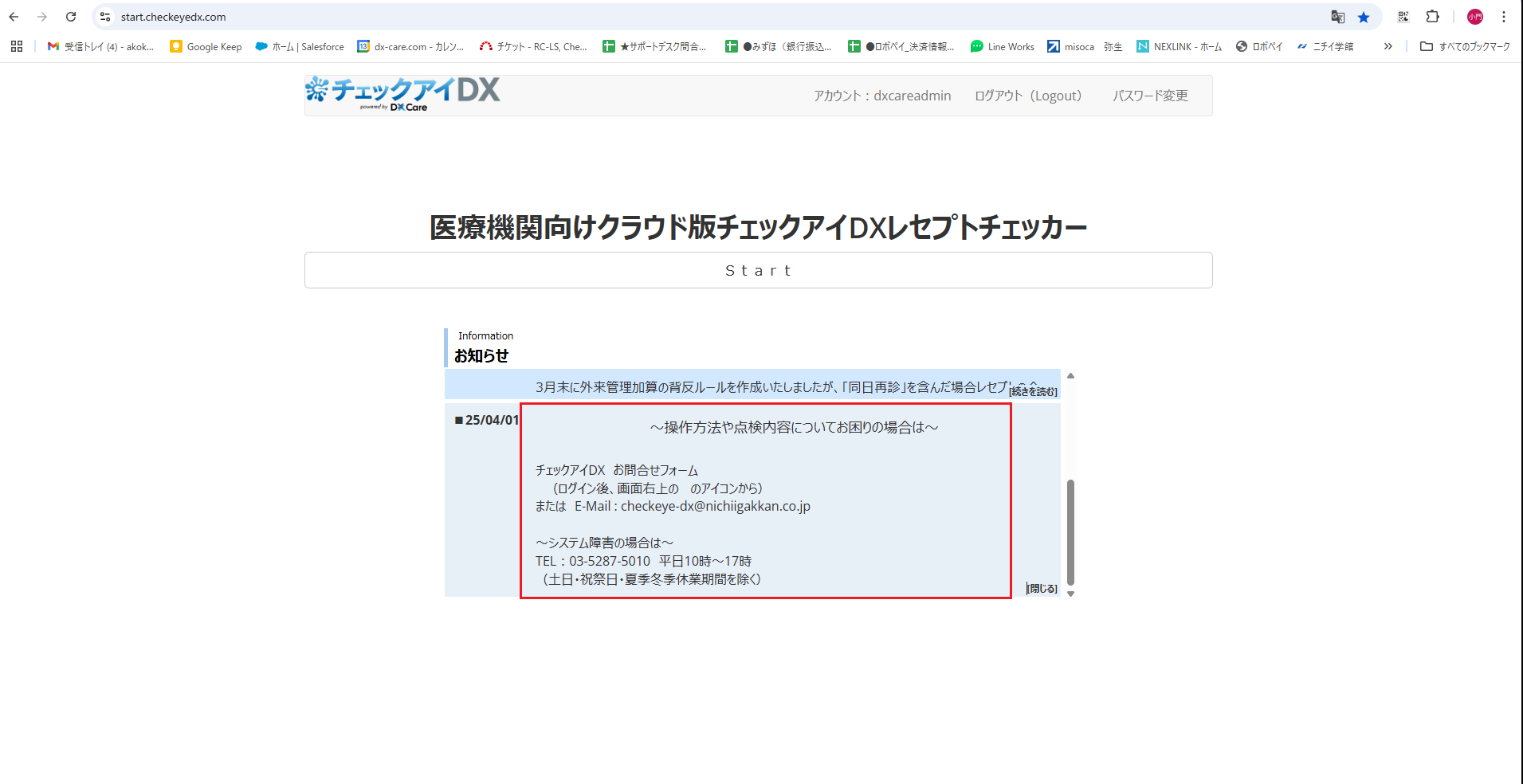The width and height of the screenshot is (1523, 784).
Task: Click 閉じる to collapse the notice
Action: [x=1042, y=588]
